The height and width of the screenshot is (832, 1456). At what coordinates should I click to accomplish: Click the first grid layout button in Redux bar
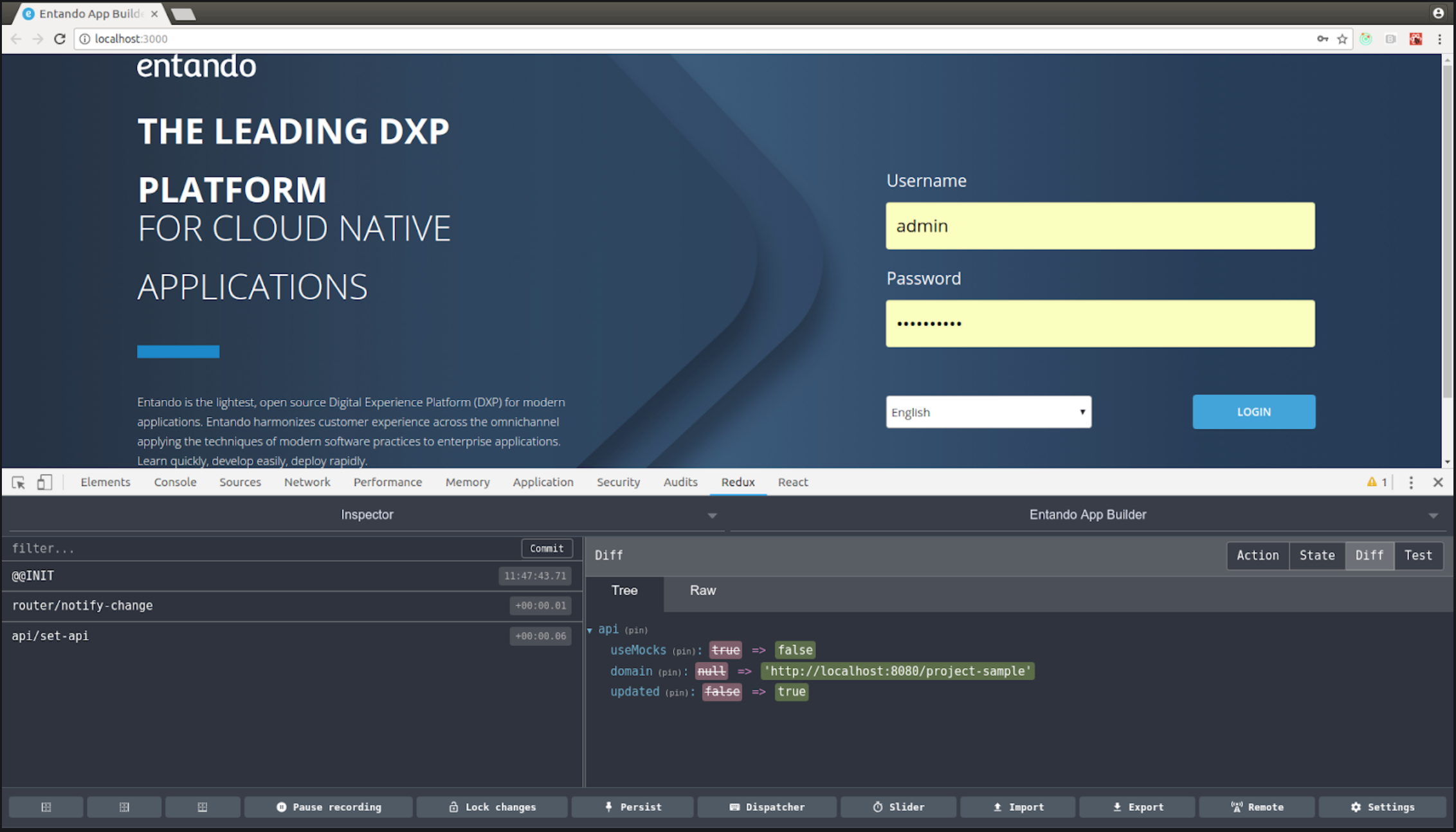click(46, 807)
